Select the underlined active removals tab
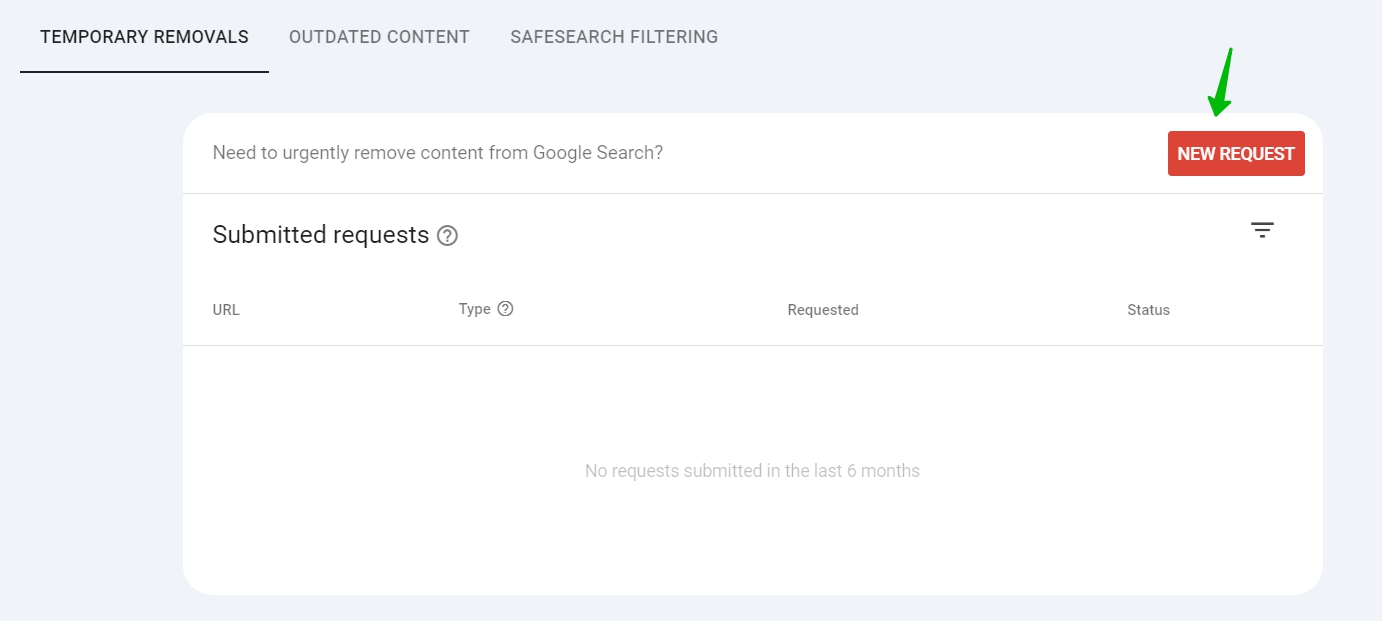Viewport: 1382px width, 621px height. coord(144,37)
